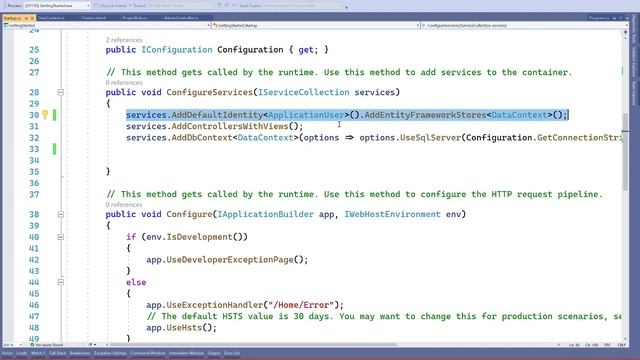Viewport: 640px width, 360px height.
Task: Switch to the ProjectRole.cs tab
Action: (135, 18)
